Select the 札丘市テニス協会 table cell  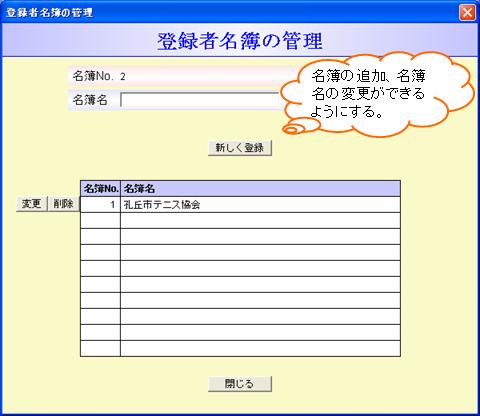coord(260,204)
